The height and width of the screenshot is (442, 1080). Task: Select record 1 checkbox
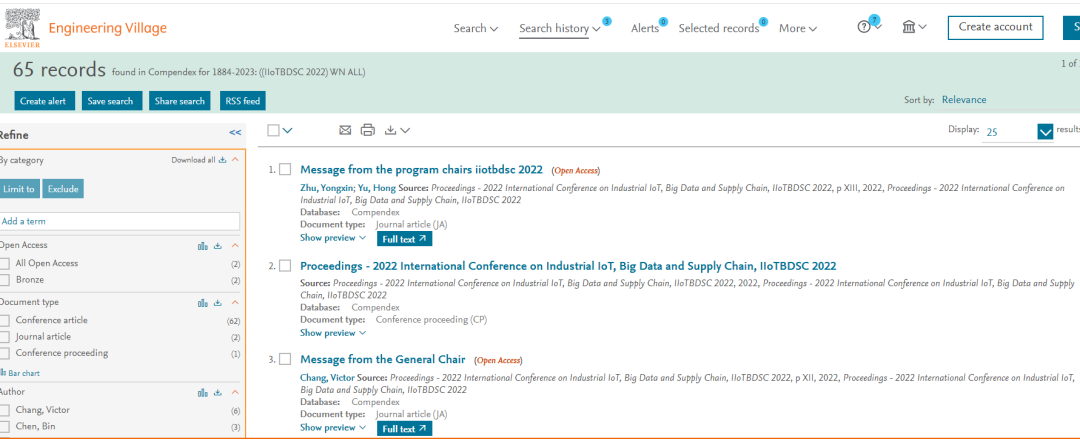[x=285, y=169]
